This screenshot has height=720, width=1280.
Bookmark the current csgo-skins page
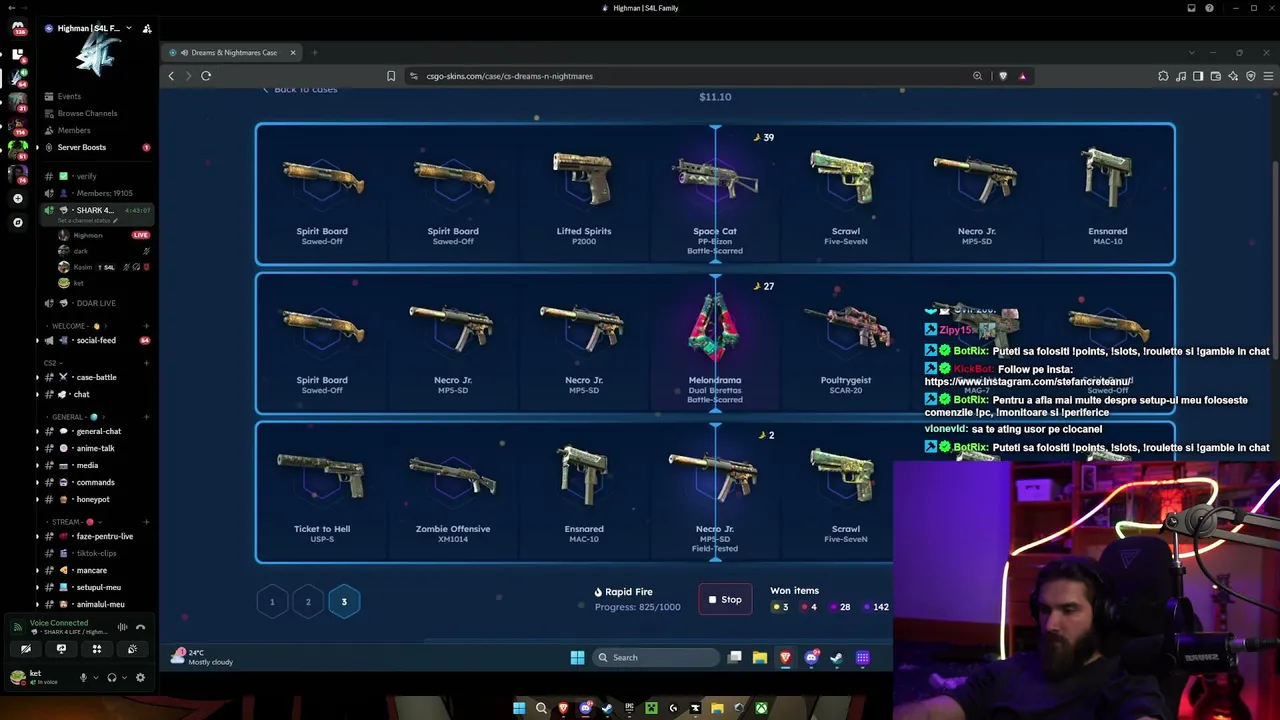pos(391,76)
